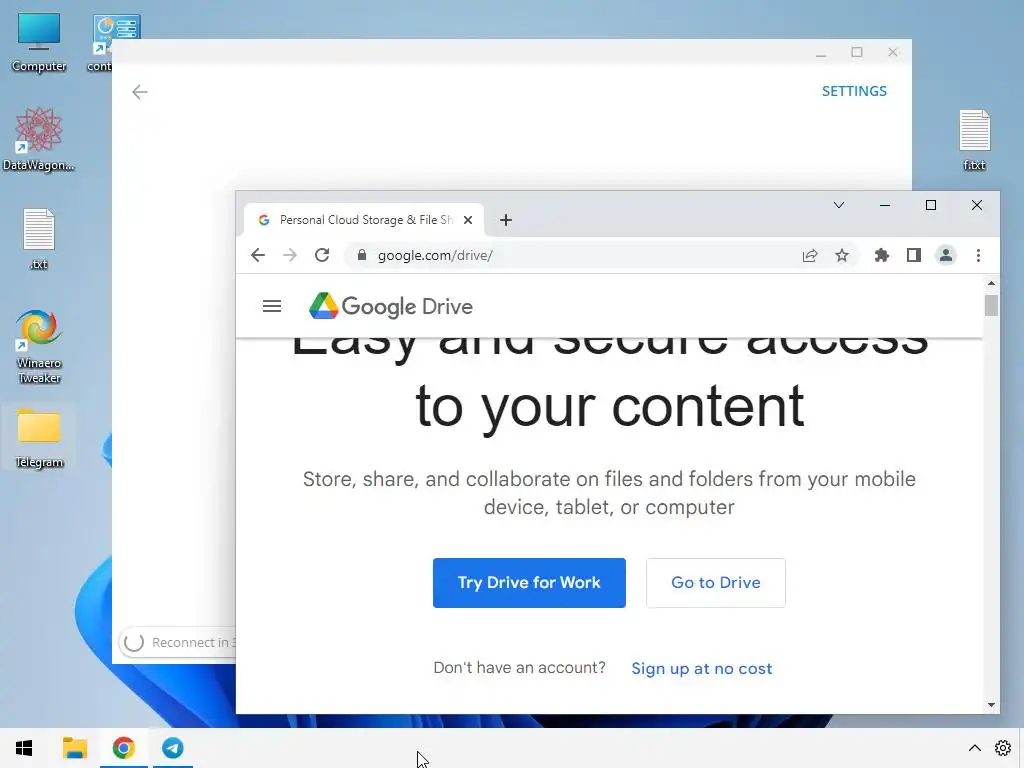Click back arrow in background window
The image size is (1024, 768).
[140, 92]
